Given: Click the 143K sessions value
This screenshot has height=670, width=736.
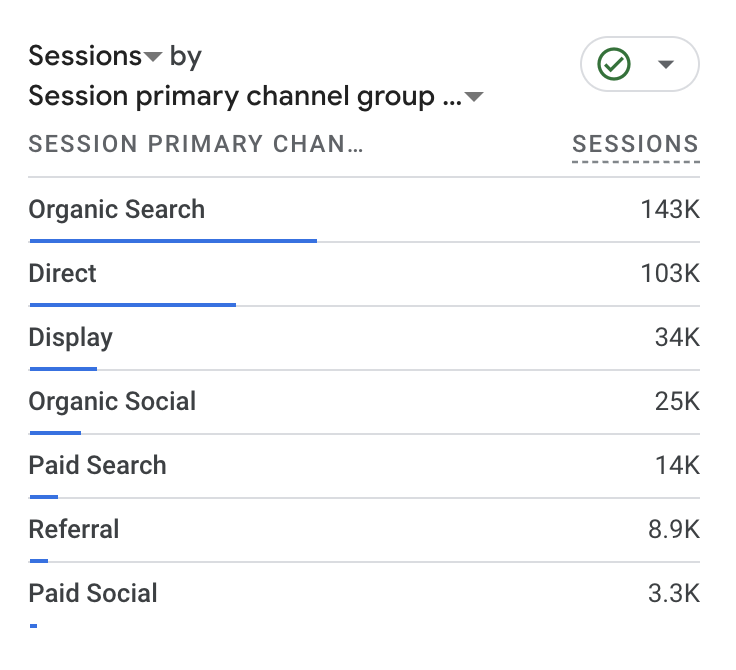Looking at the screenshot, I should pos(670,210).
